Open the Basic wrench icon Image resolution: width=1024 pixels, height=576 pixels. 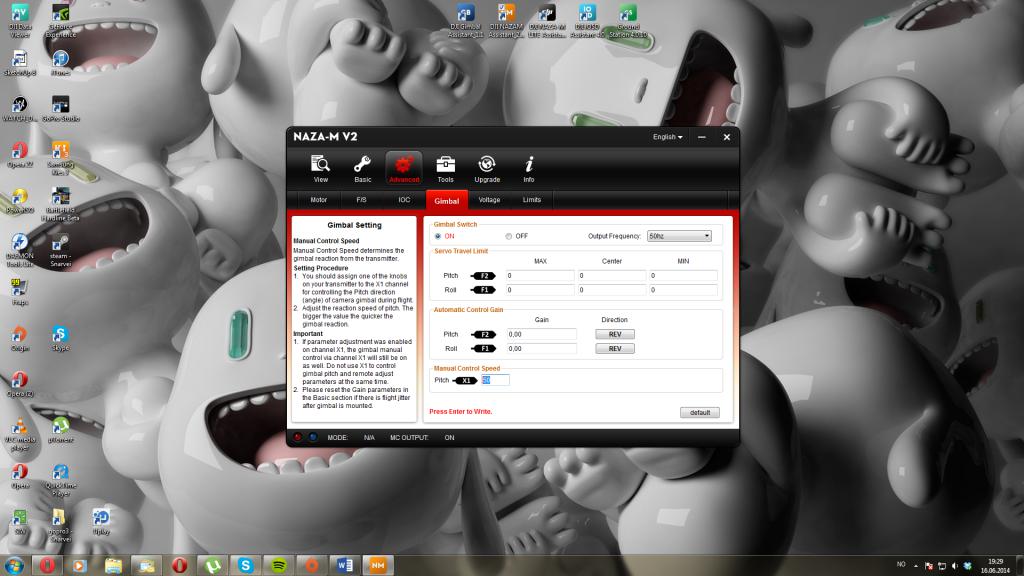point(362,167)
